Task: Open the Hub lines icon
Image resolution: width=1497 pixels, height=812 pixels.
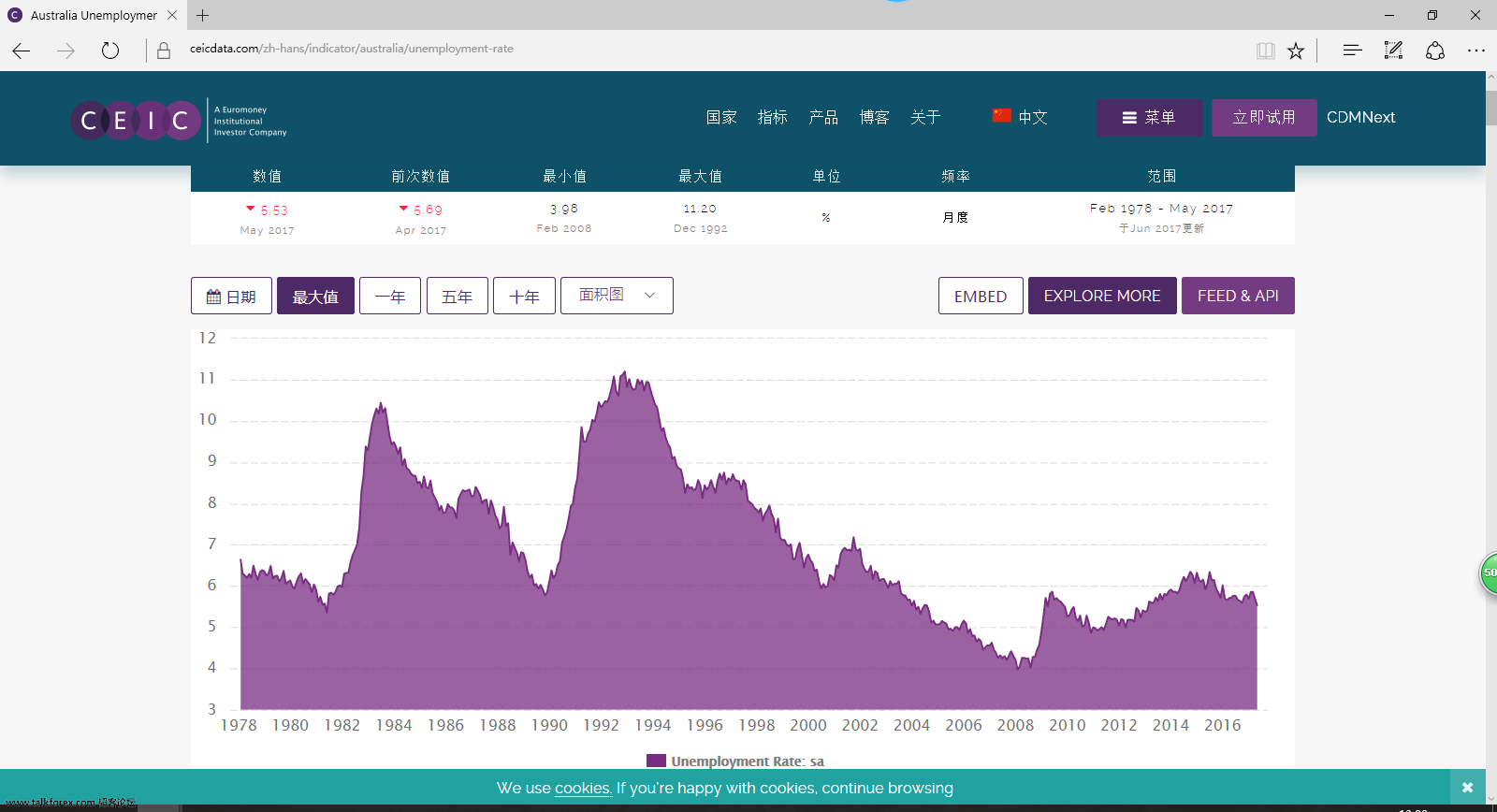Action: 1352,51
